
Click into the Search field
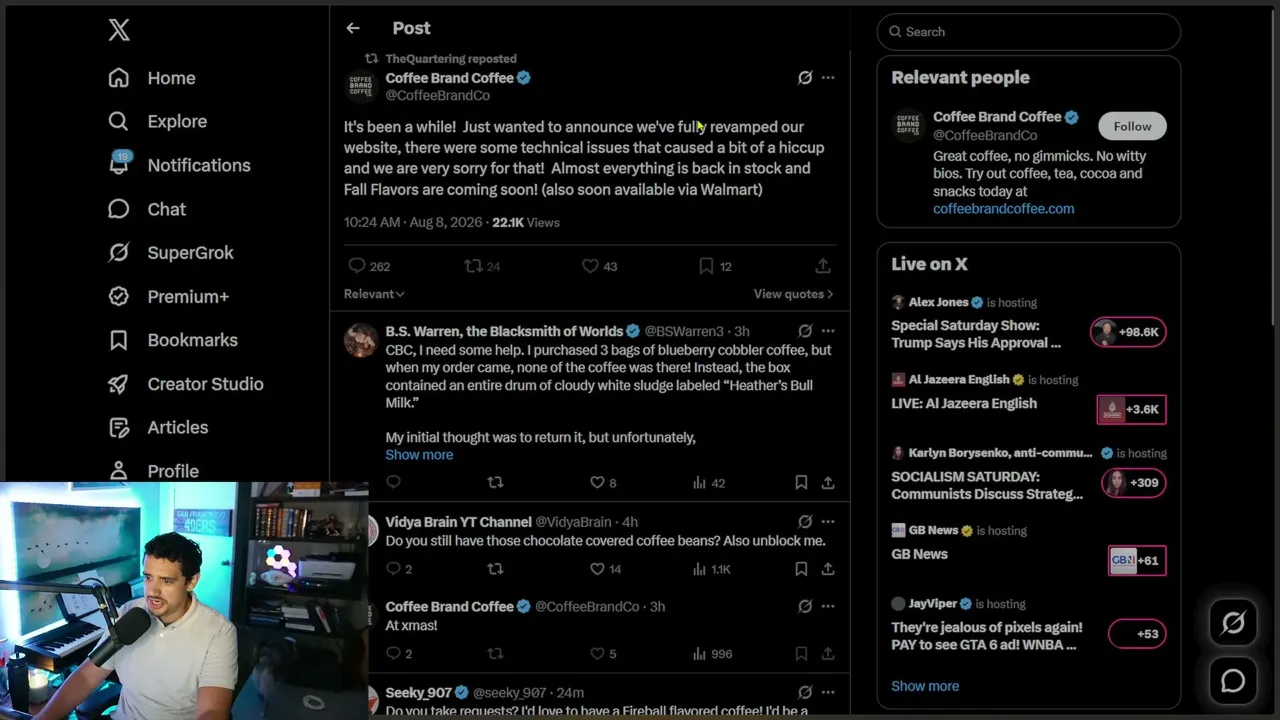coord(1029,32)
